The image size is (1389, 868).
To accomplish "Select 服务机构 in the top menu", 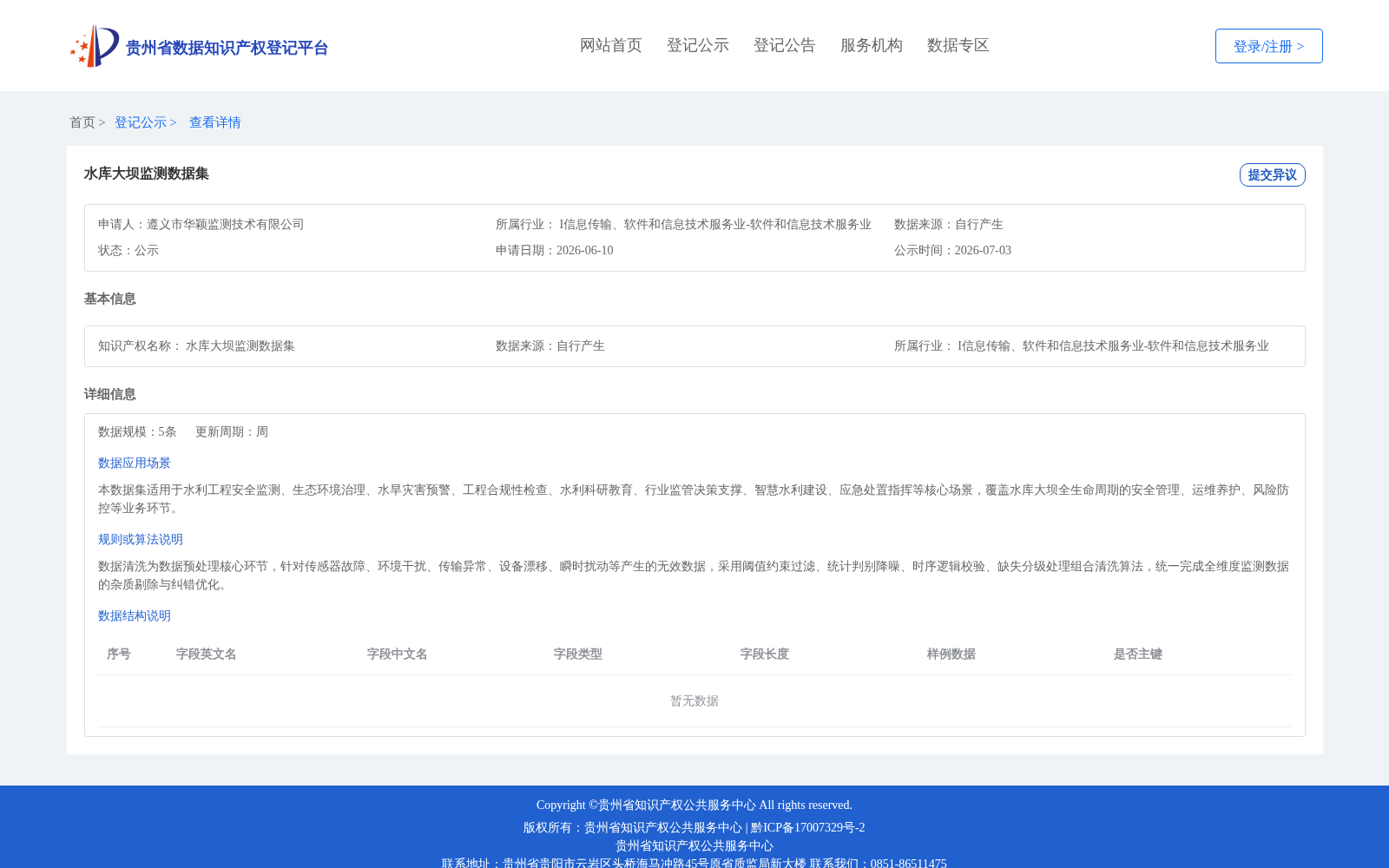I will click(x=872, y=45).
